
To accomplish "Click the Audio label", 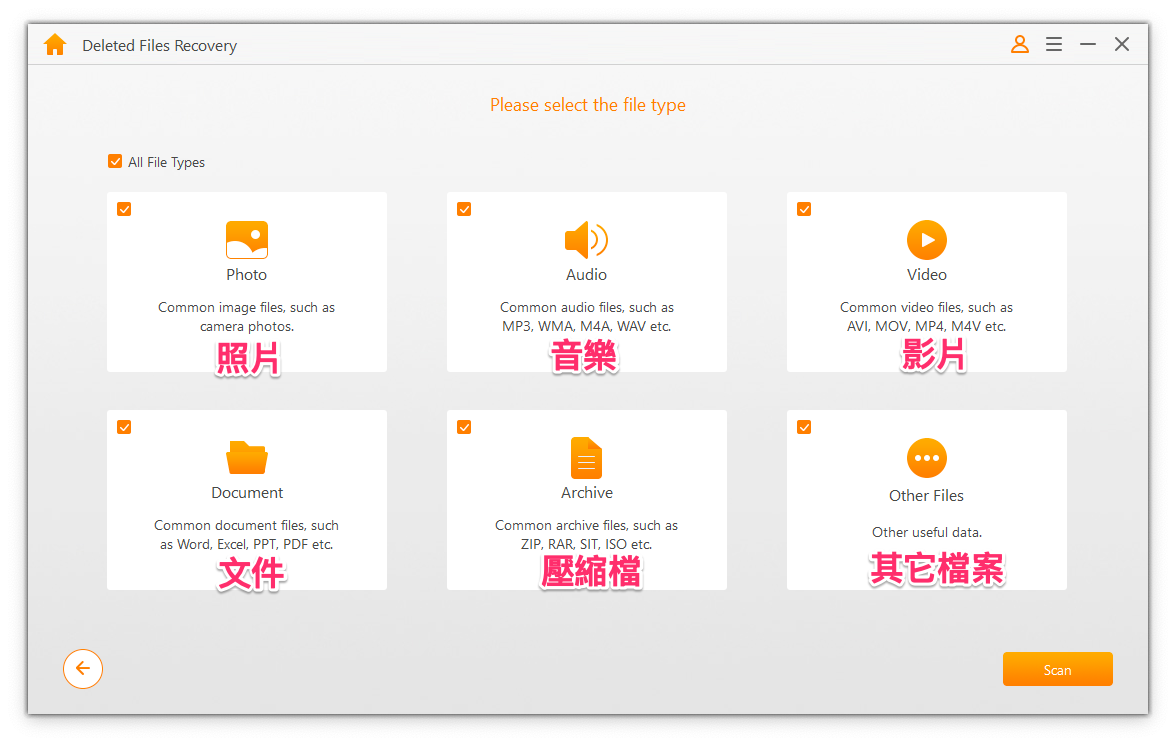I will pos(586,274).
